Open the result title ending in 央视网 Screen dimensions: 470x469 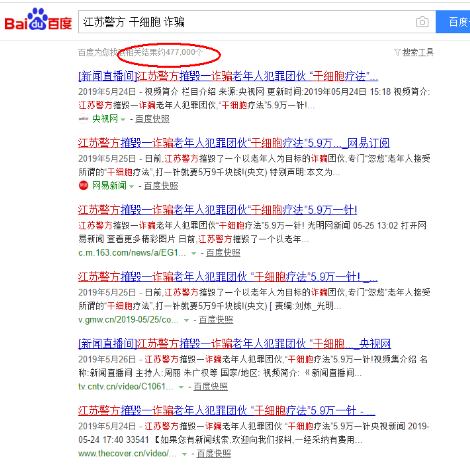point(234,343)
